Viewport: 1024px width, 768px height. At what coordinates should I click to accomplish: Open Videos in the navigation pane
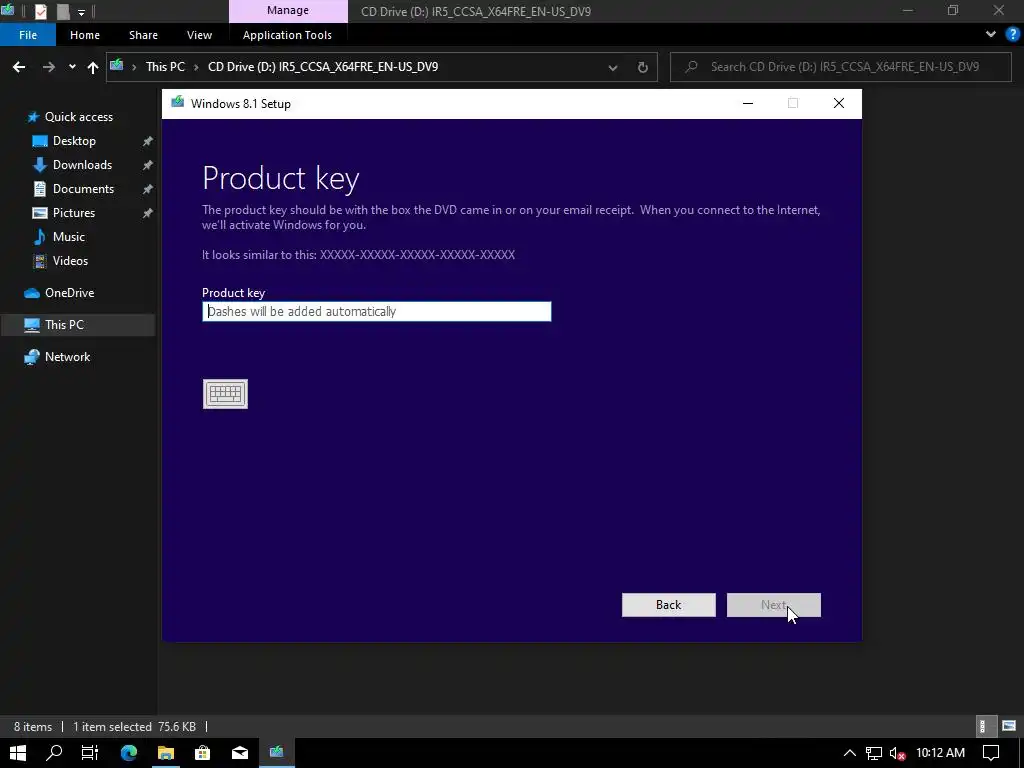(x=70, y=261)
